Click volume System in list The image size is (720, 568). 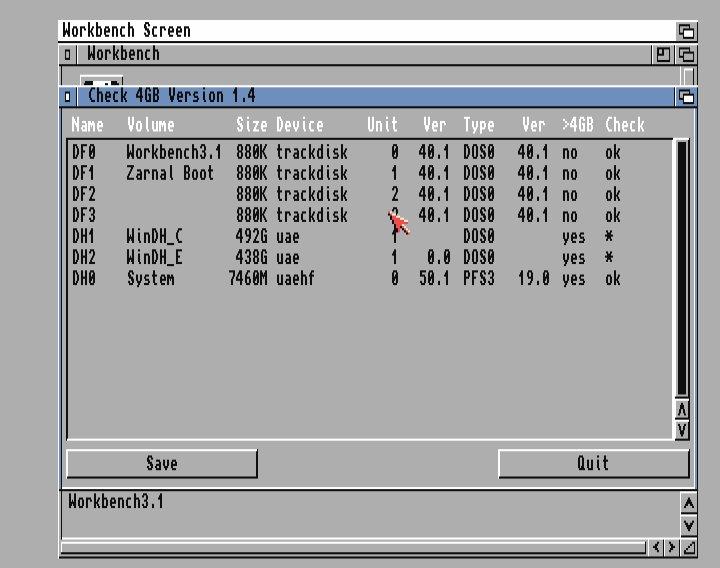tap(151, 279)
